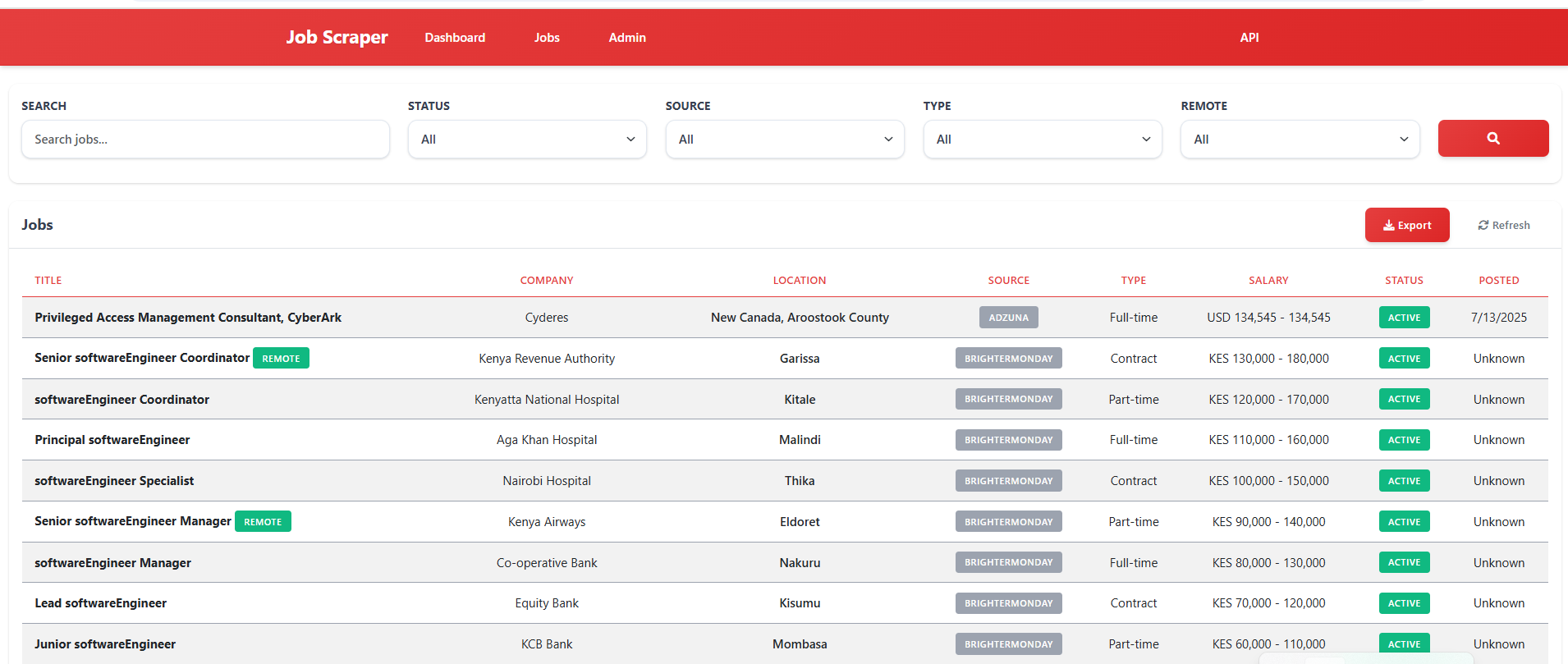Go to the Dashboard nav item
Viewport: 1568px width, 664px height.
point(455,38)
